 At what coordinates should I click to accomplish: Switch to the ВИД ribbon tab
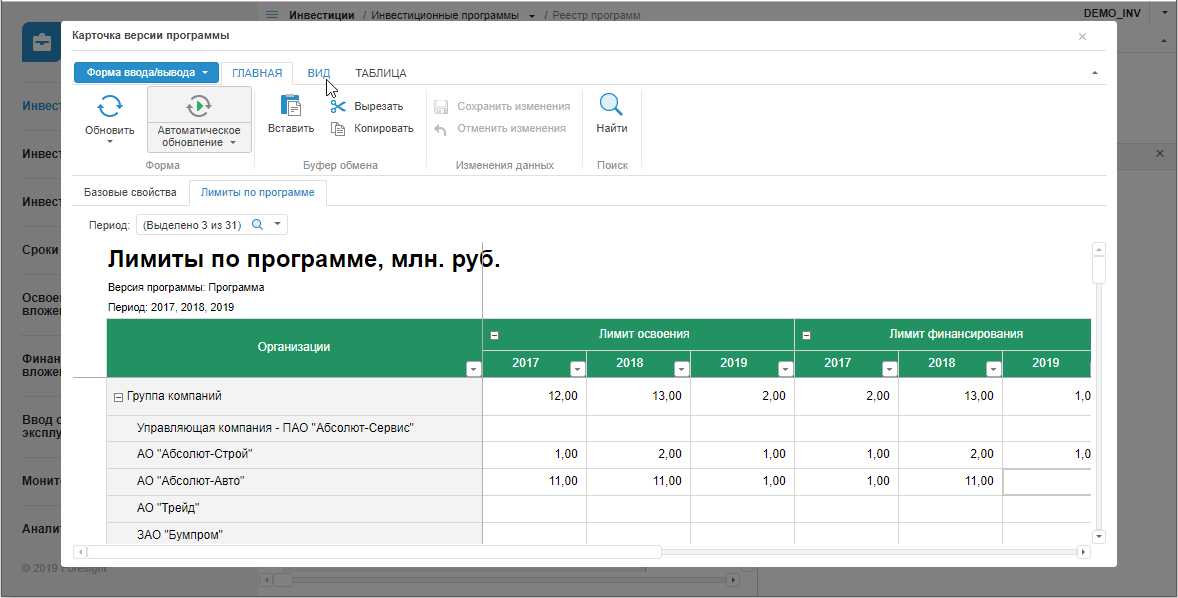319,73
